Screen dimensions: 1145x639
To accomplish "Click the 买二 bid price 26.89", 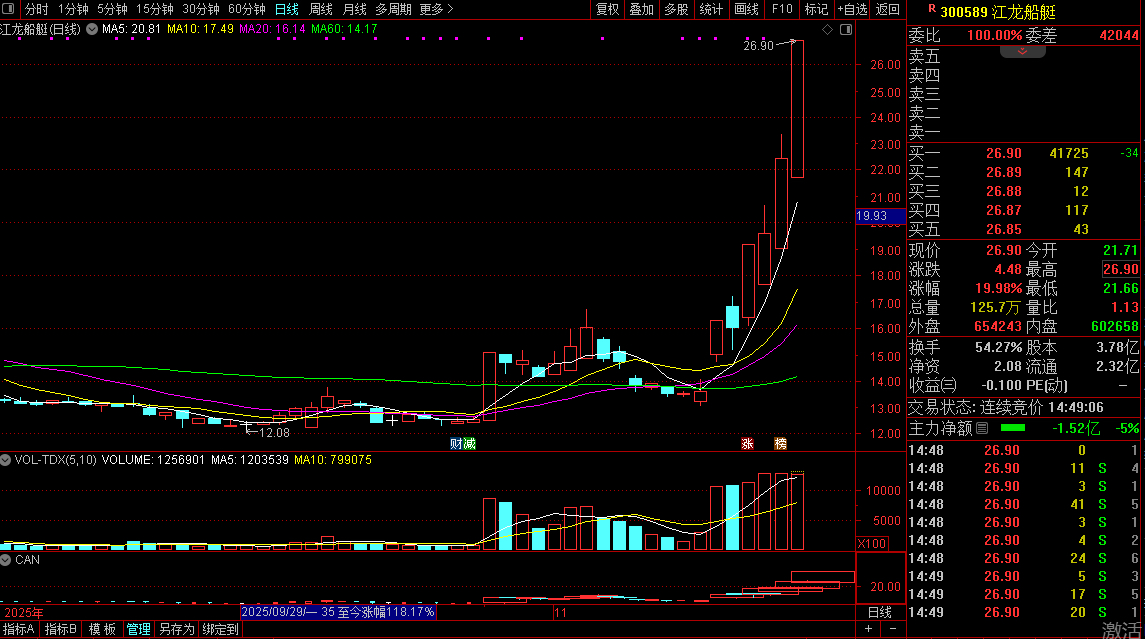I will [x=1003, y=172].
